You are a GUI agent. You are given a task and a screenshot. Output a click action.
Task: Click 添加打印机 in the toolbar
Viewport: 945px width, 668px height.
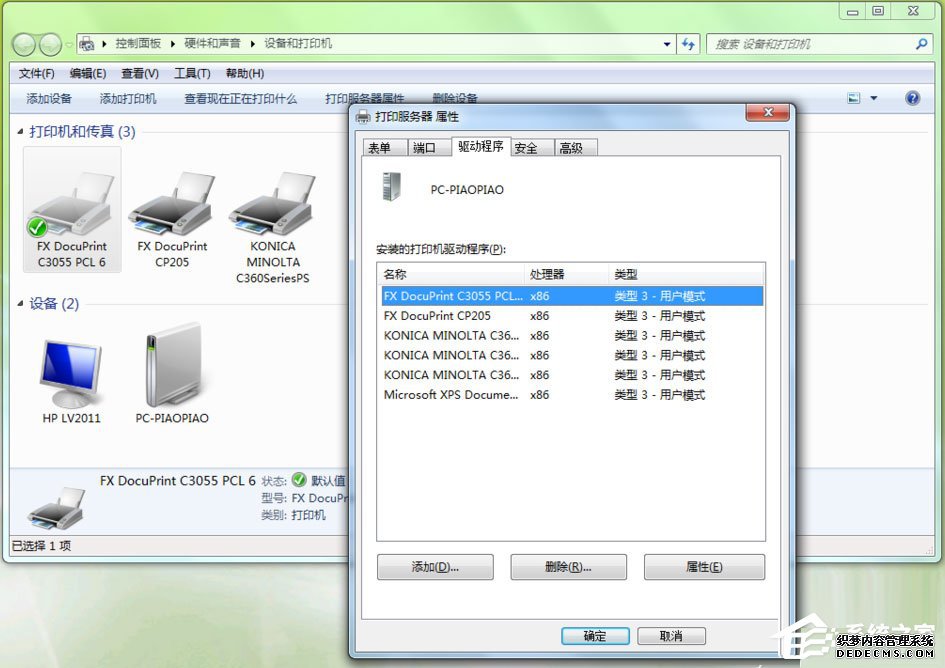click(127, 98)
